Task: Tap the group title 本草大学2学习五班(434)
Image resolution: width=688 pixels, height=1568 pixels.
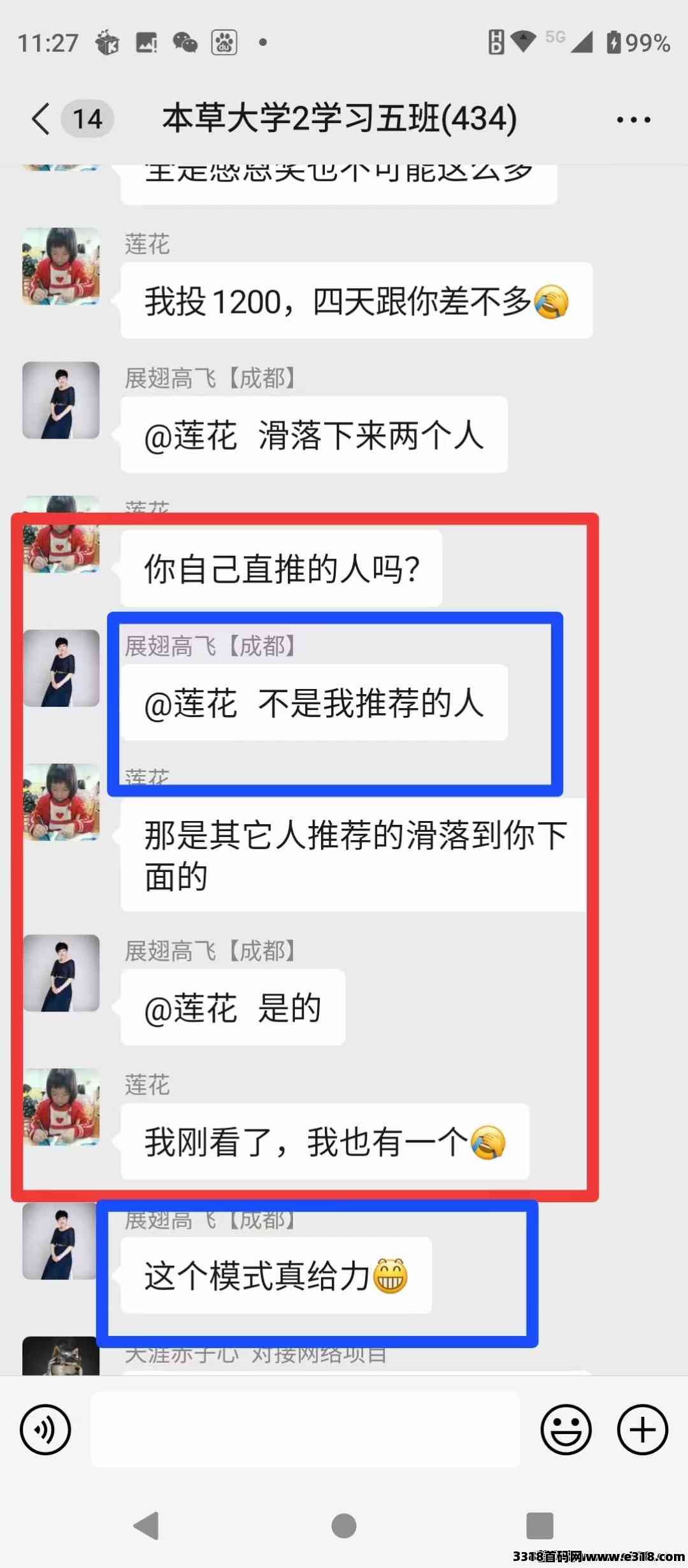Action: pos(340,119)
